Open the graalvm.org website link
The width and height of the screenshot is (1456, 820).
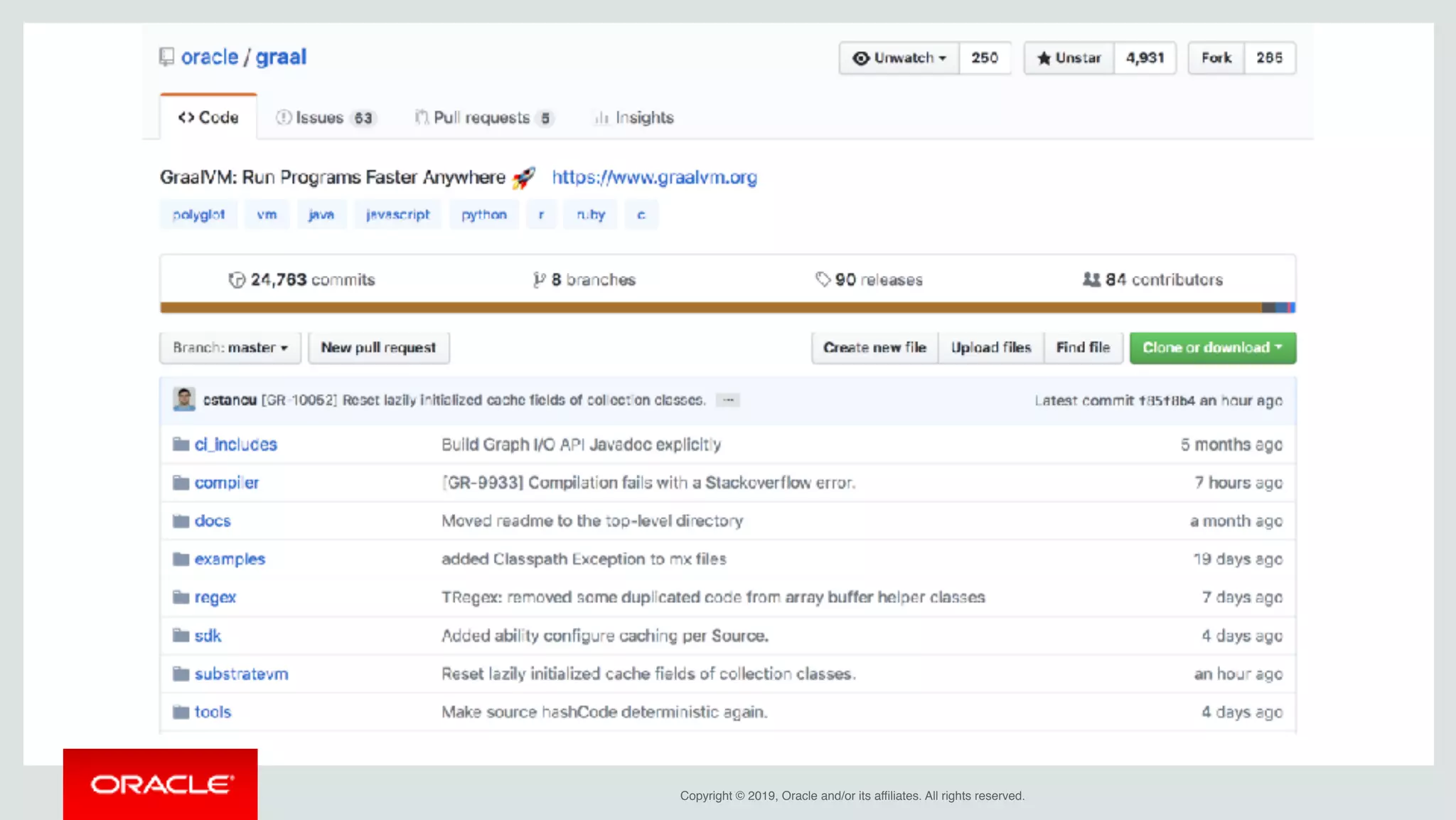pyautogui.click(x=654, y=177)
